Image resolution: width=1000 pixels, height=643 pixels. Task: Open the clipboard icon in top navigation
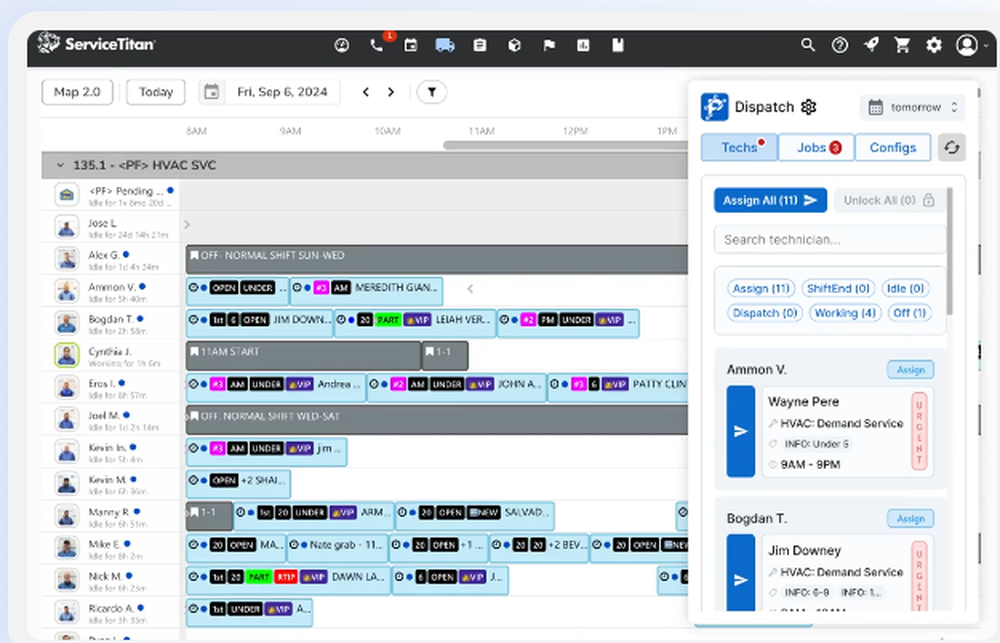(x=480, y=45)
